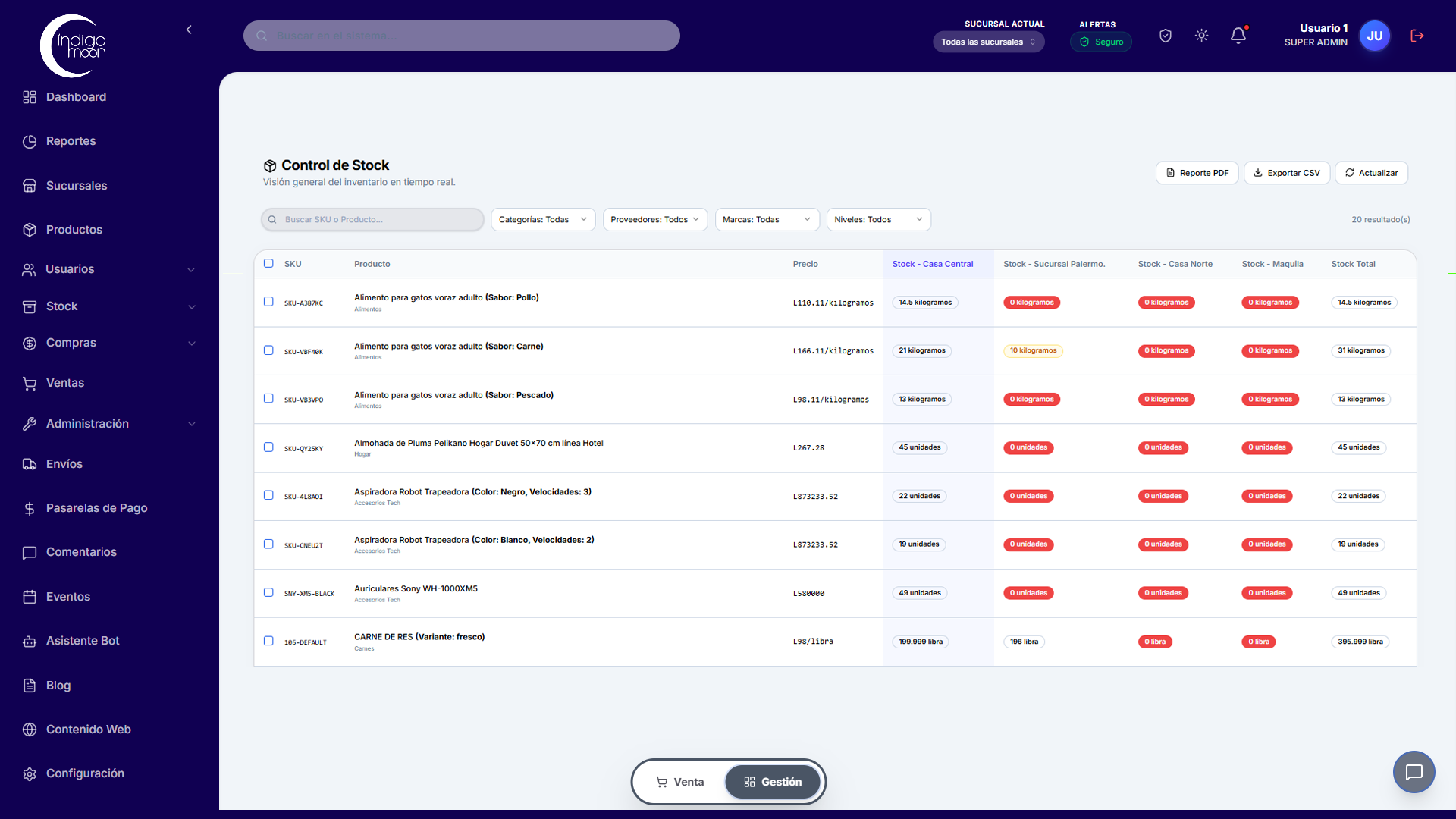The width and height of the screenshot is (1456, 819).
Task: Select the checkbox for SKU-A387KC
Action: (x=268, y=301)
